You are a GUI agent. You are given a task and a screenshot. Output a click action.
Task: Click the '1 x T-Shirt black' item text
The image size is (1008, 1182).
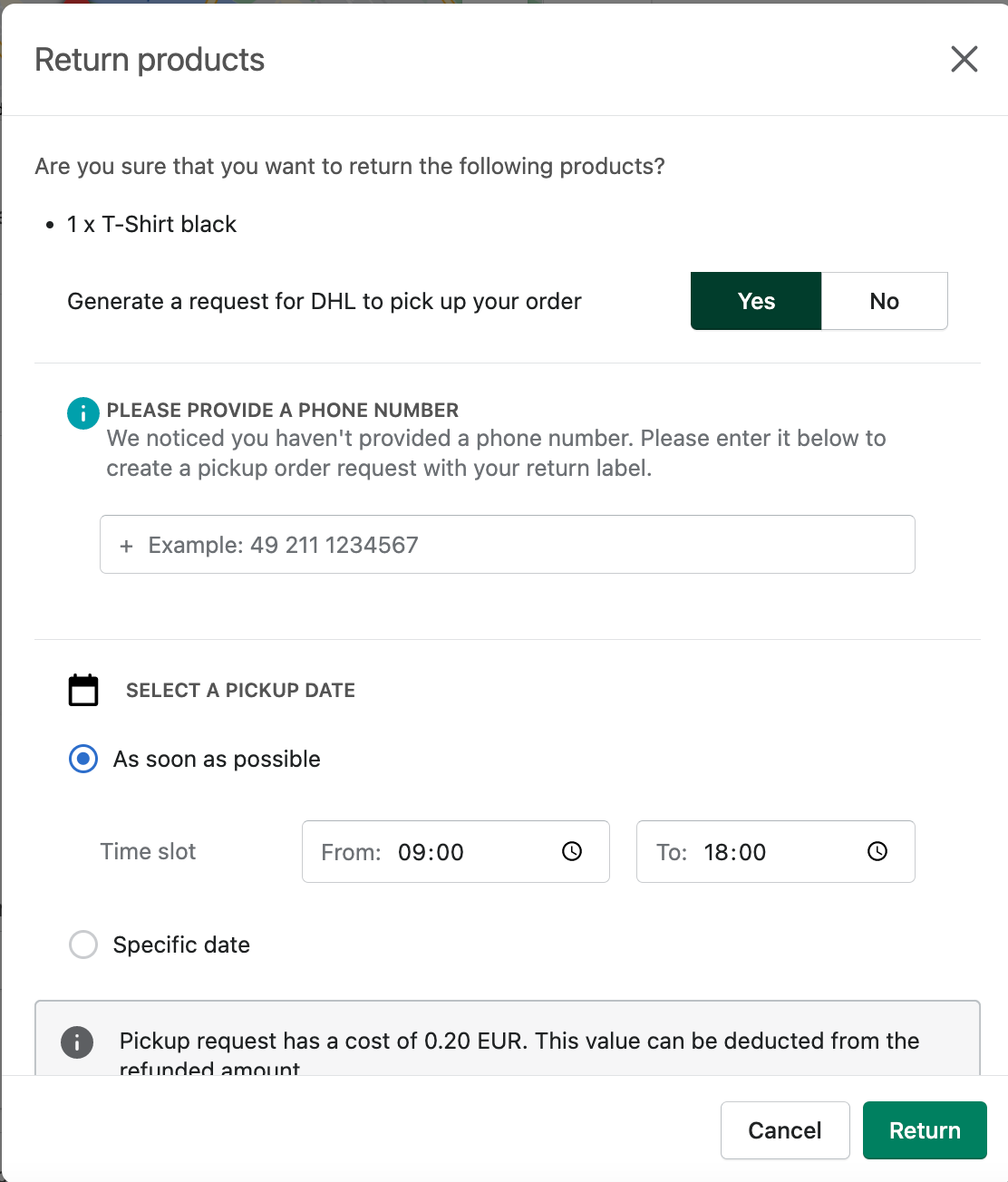(151, 224)
